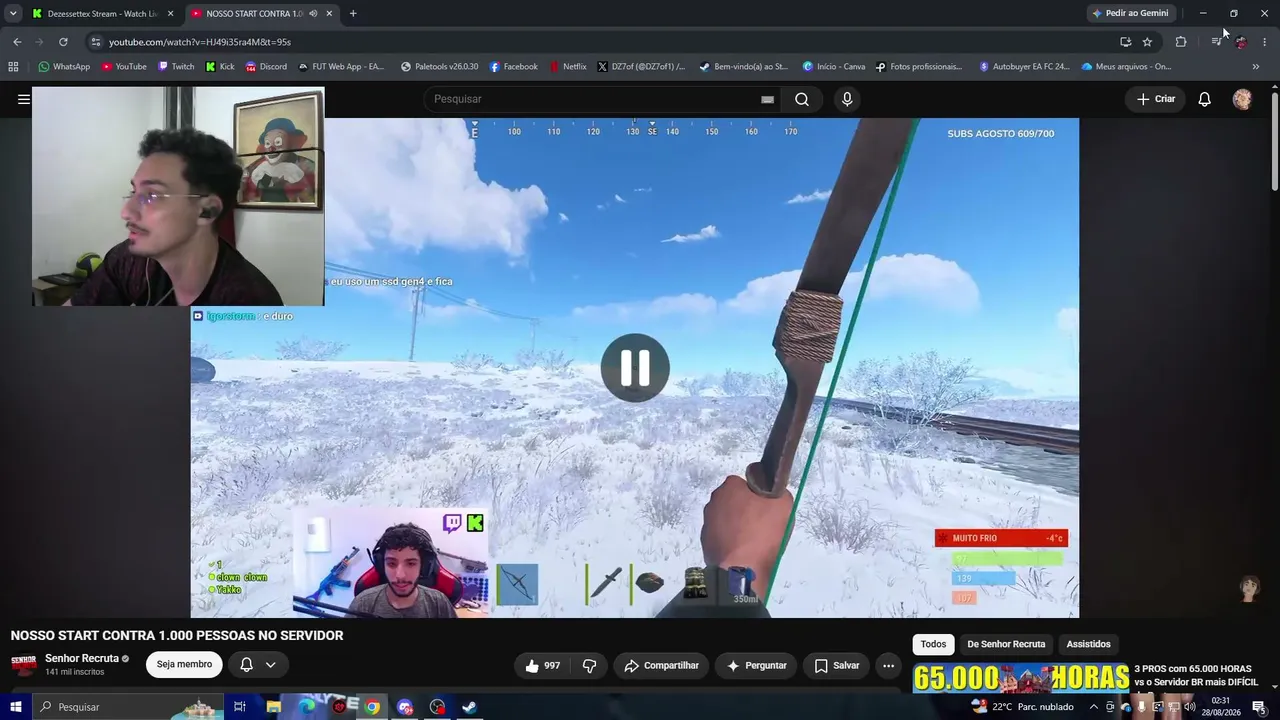1280x720 pixels.
Task: Click the page vertical scrollbar
Action: [1275, 140]
